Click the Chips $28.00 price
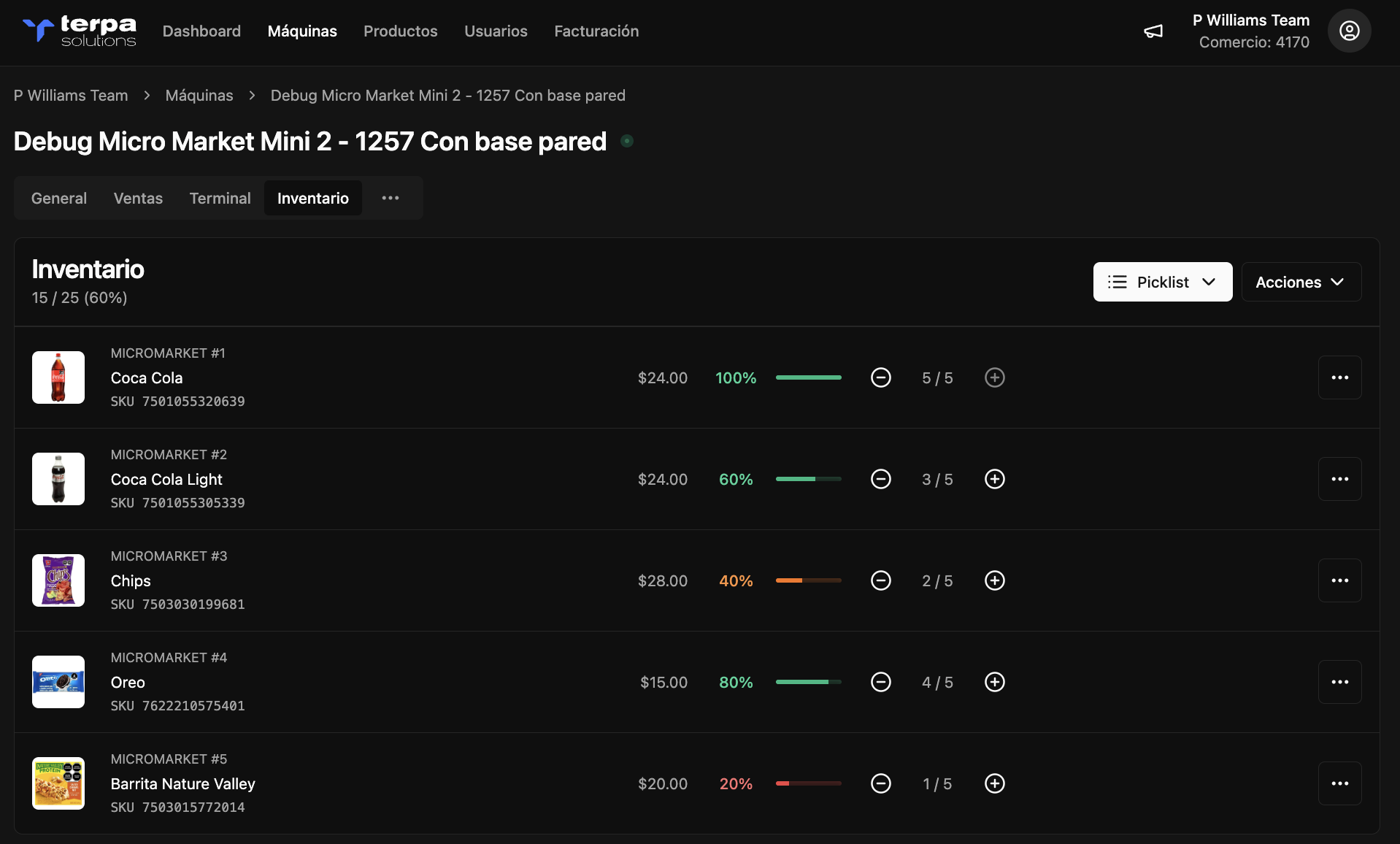 pos(663,580)
